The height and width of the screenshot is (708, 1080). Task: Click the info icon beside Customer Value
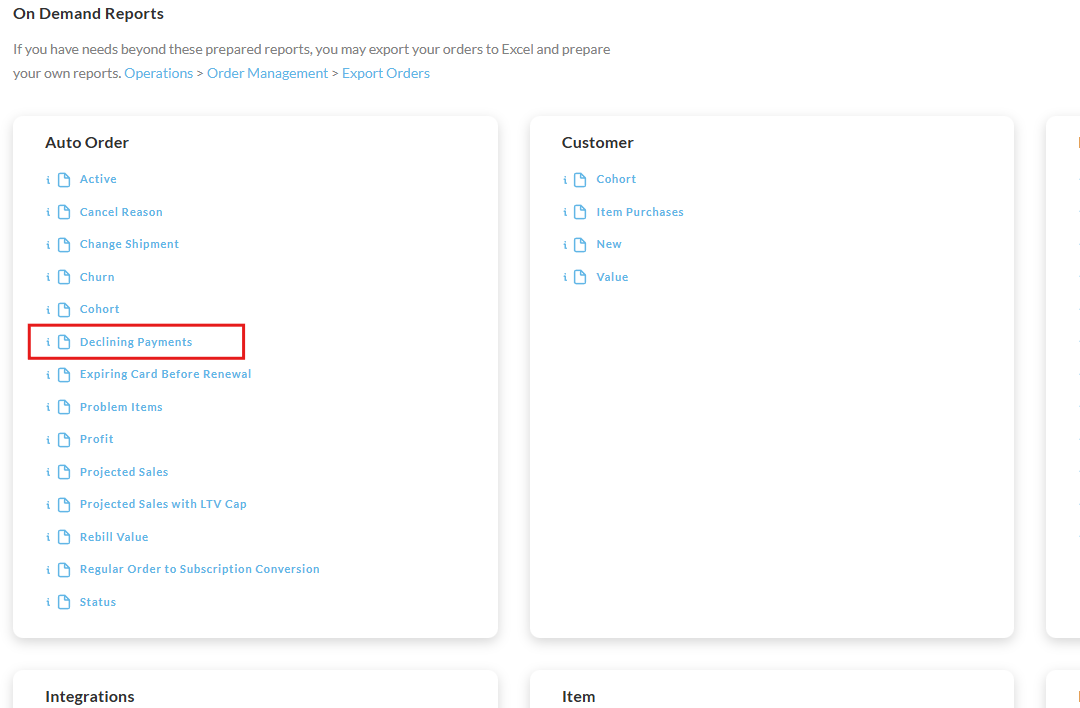565,278
